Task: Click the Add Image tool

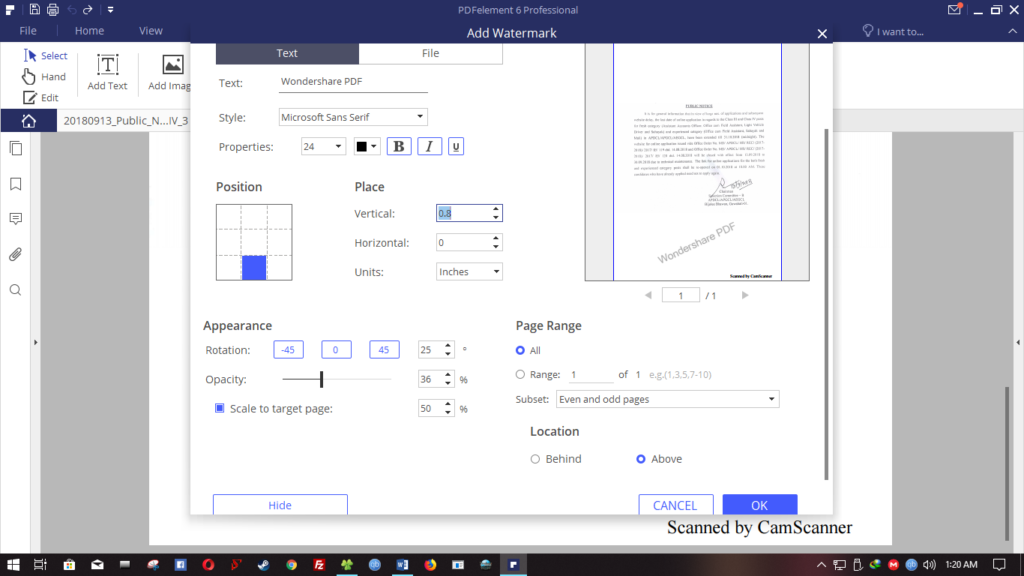Action: (x=169, y=72)
